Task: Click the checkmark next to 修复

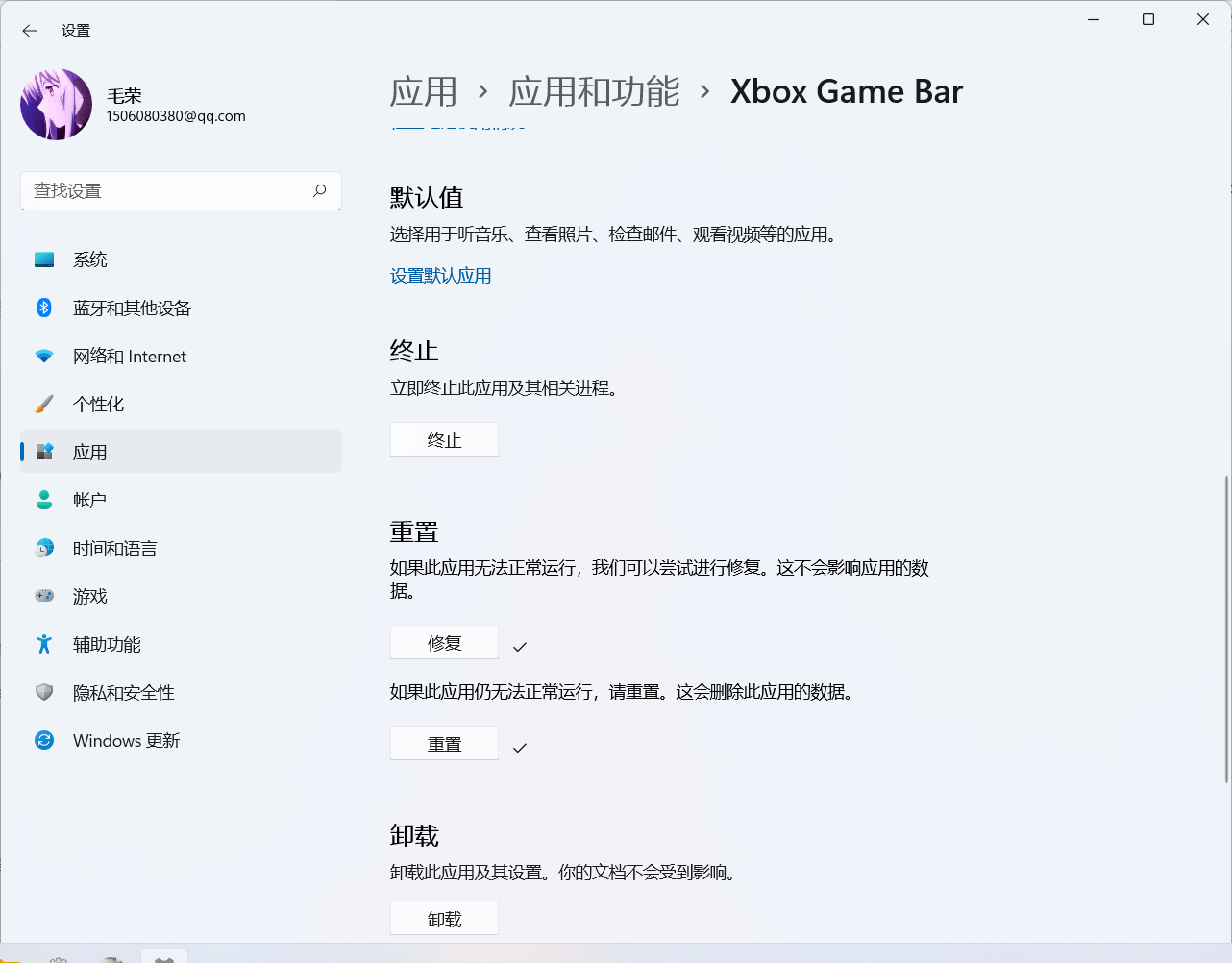Action: 520,647
